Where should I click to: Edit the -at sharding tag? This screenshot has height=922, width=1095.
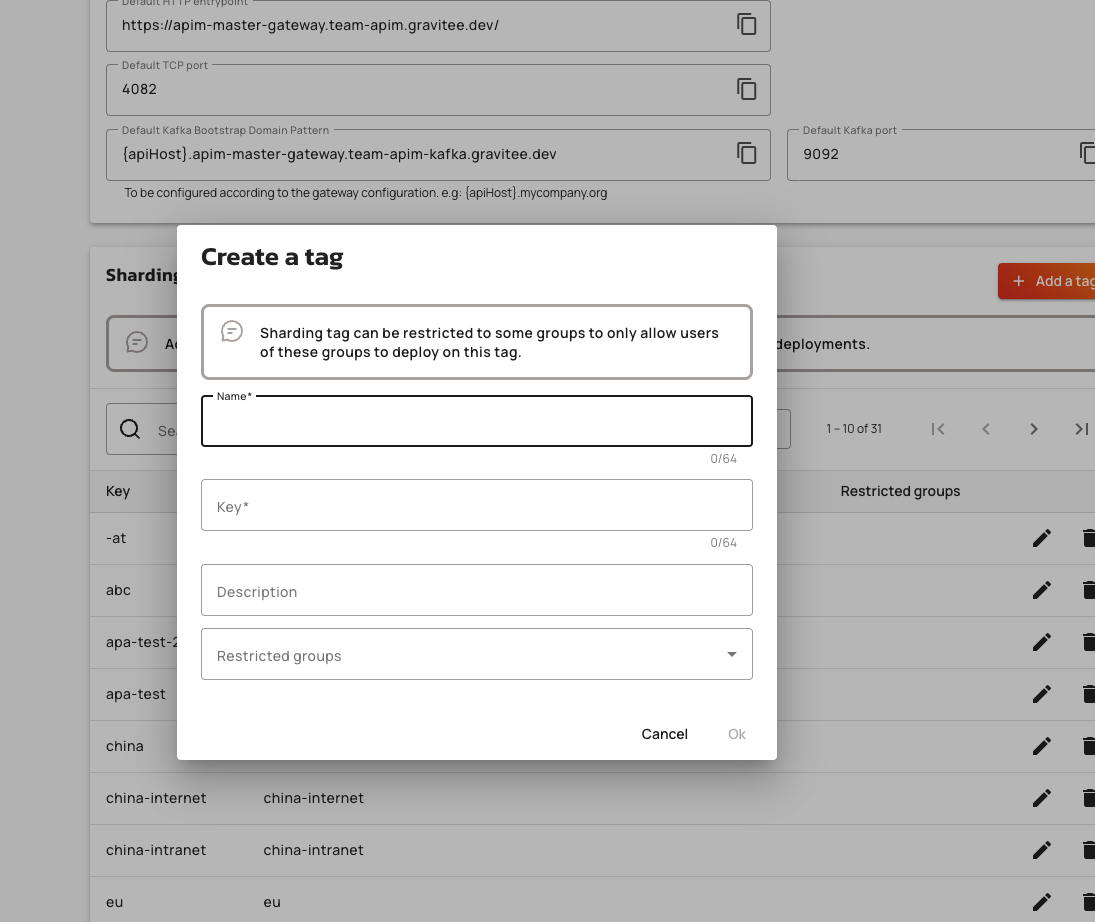1041,538
